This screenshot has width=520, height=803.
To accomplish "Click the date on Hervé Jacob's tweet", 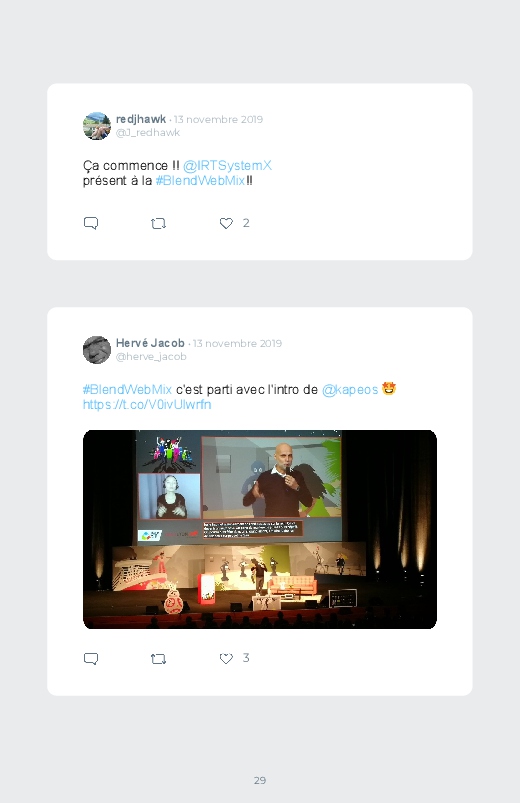I will (237, 343).
